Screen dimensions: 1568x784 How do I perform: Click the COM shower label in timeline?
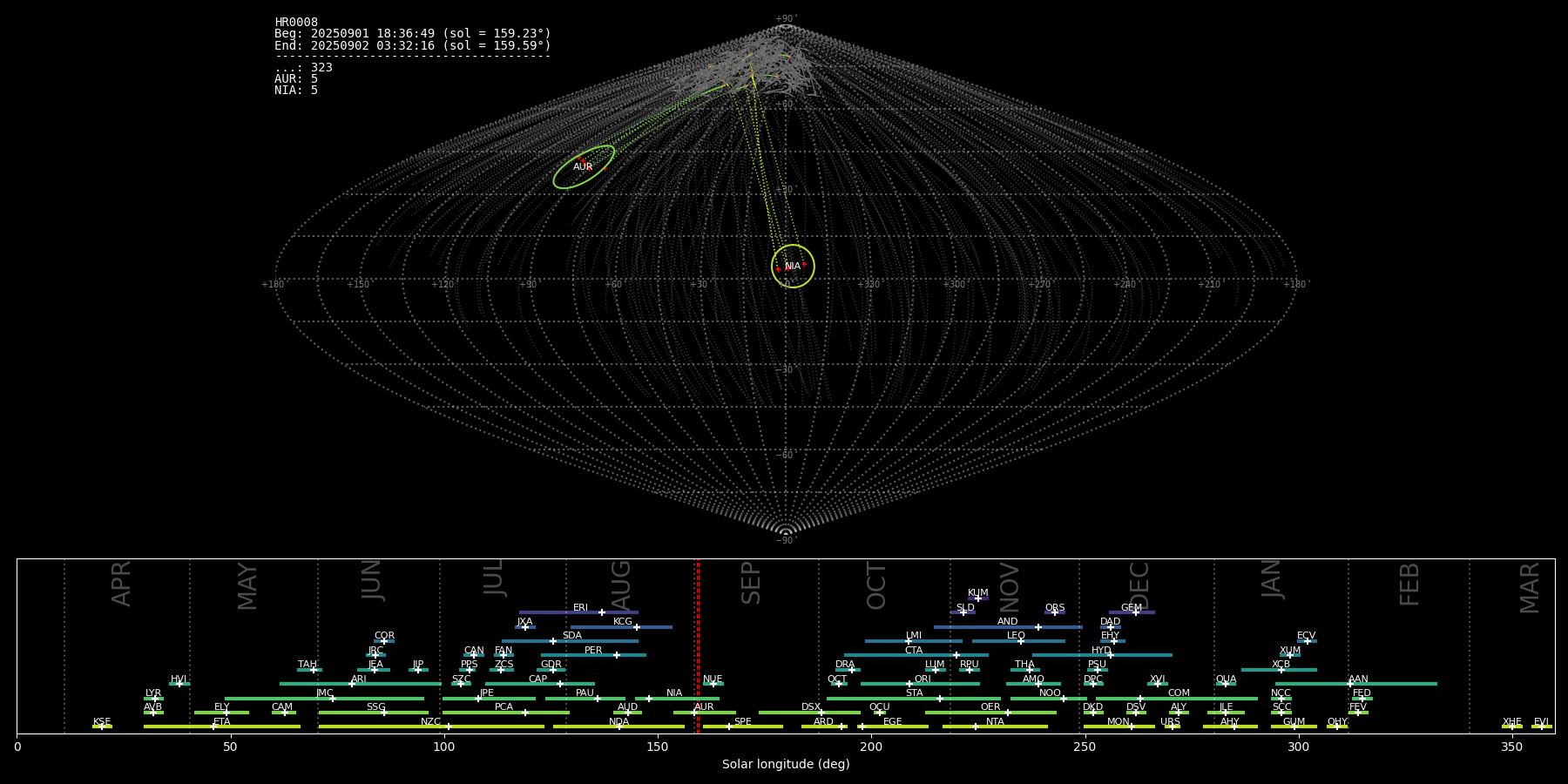[x=1179, y=693]
